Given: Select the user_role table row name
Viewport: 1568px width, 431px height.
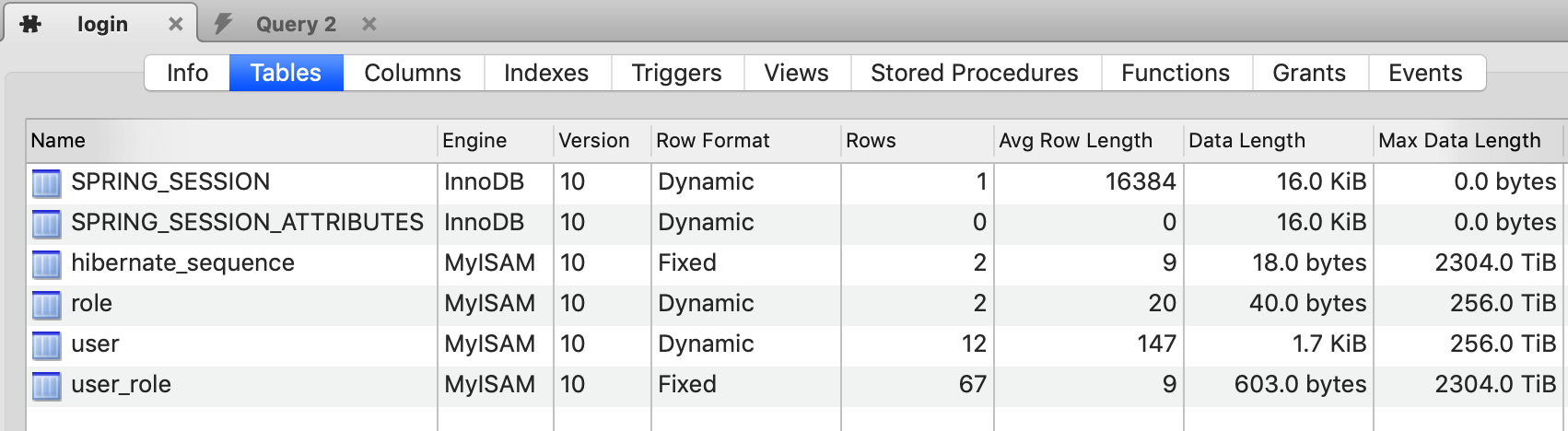Looking at the screenshot, I should point(121,384).
